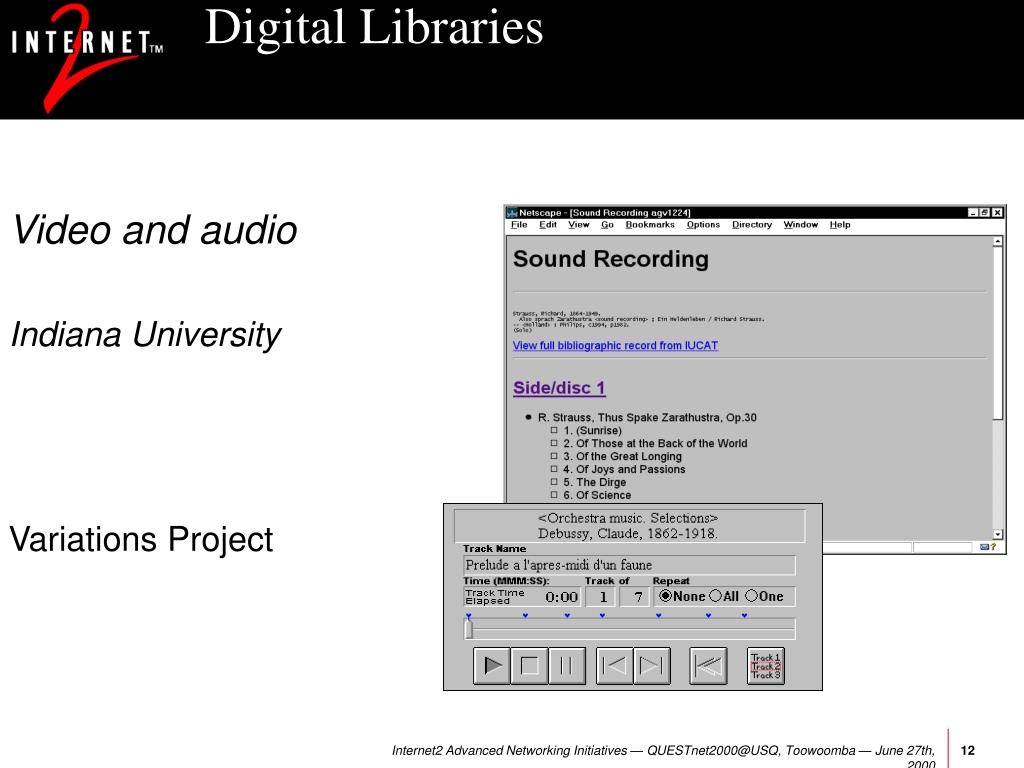Click the rewind double-arrow button
1024x768 pixels.
(709, 665)
